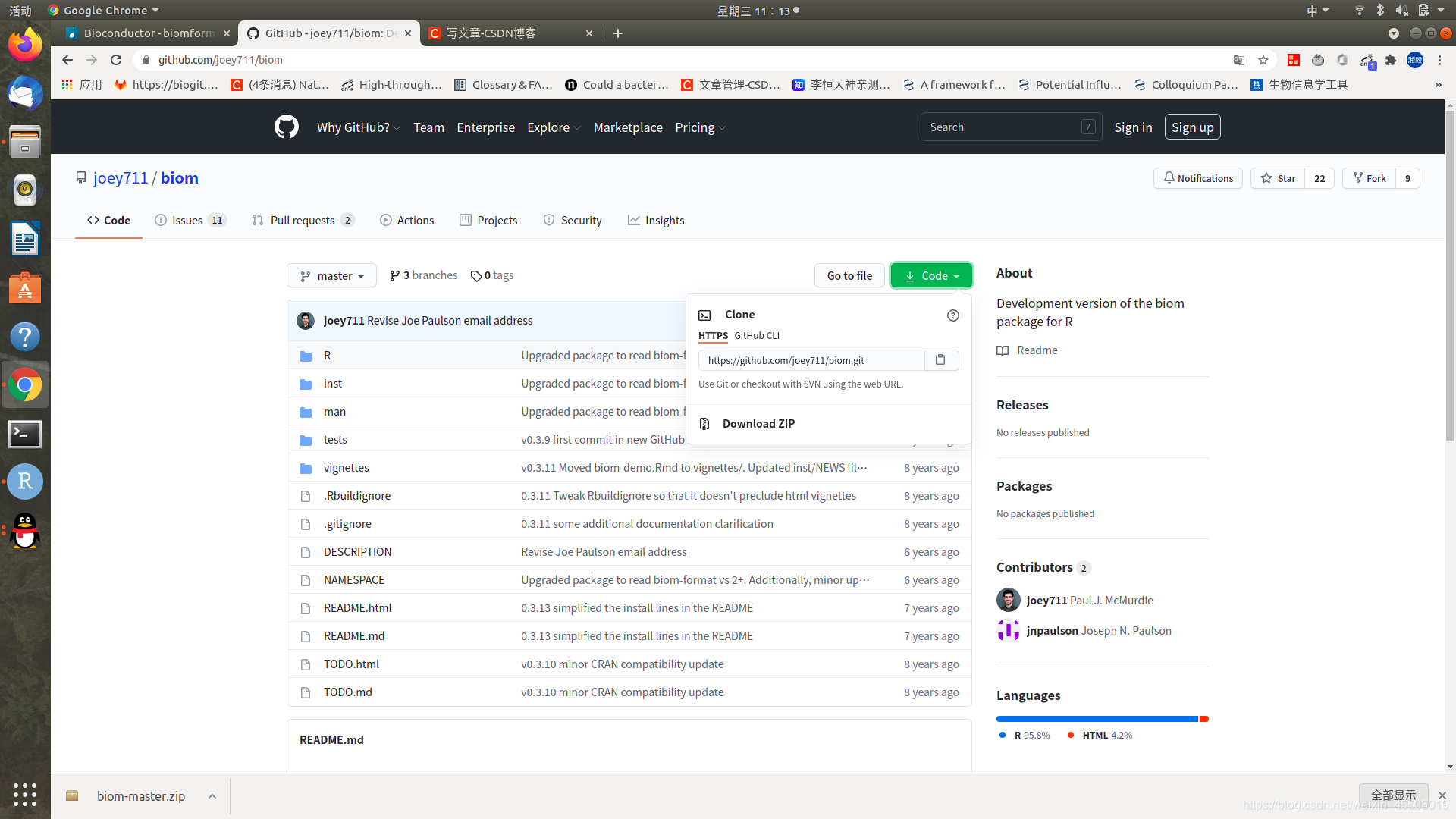Viewport: 1456px width, 819px height.
Task: Click the help question icon in Clone panel
Action: tap(952, 315)
